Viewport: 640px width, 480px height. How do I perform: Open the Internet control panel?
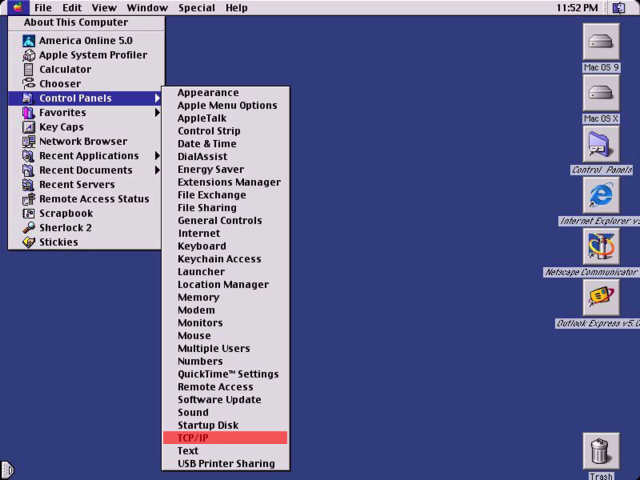tap(225, 233)
